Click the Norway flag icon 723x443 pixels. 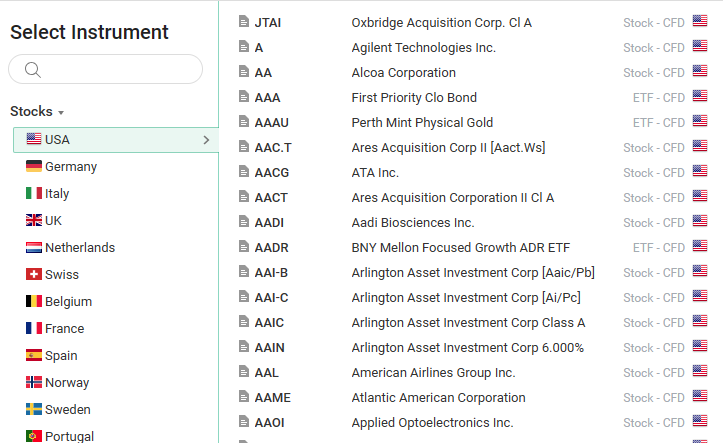34,382
